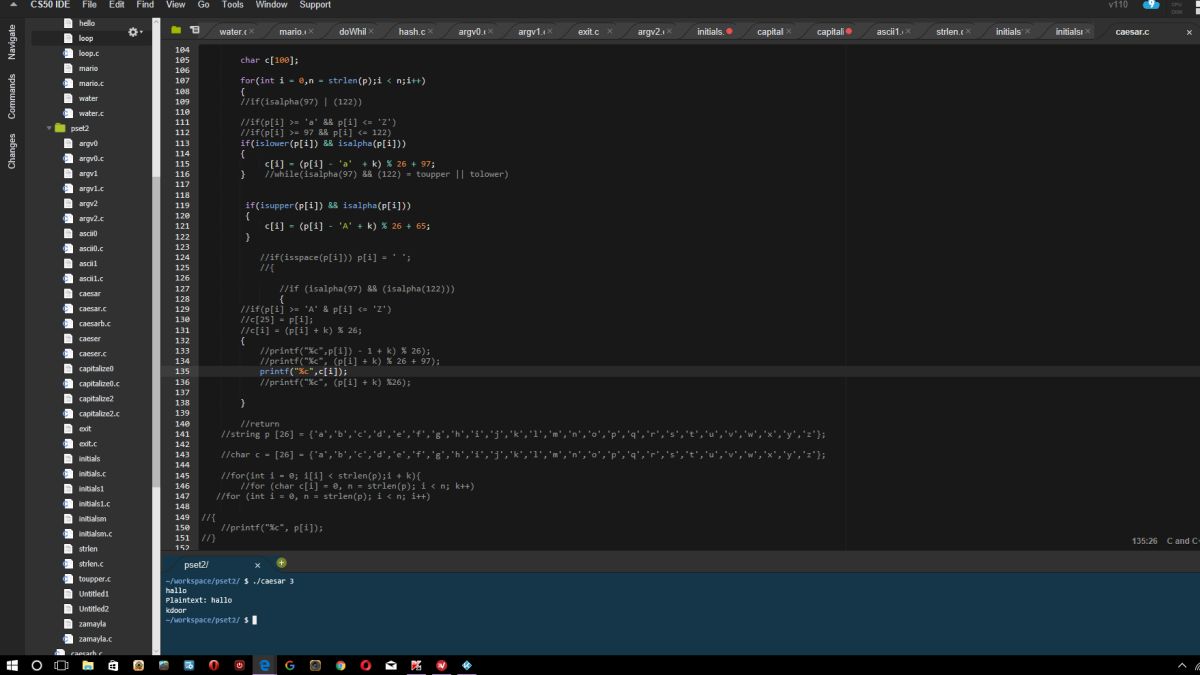Click line number 135 in the gutter
This screenshot has width=1200, height=675.
pyautogui.click(x=182, y=371)
